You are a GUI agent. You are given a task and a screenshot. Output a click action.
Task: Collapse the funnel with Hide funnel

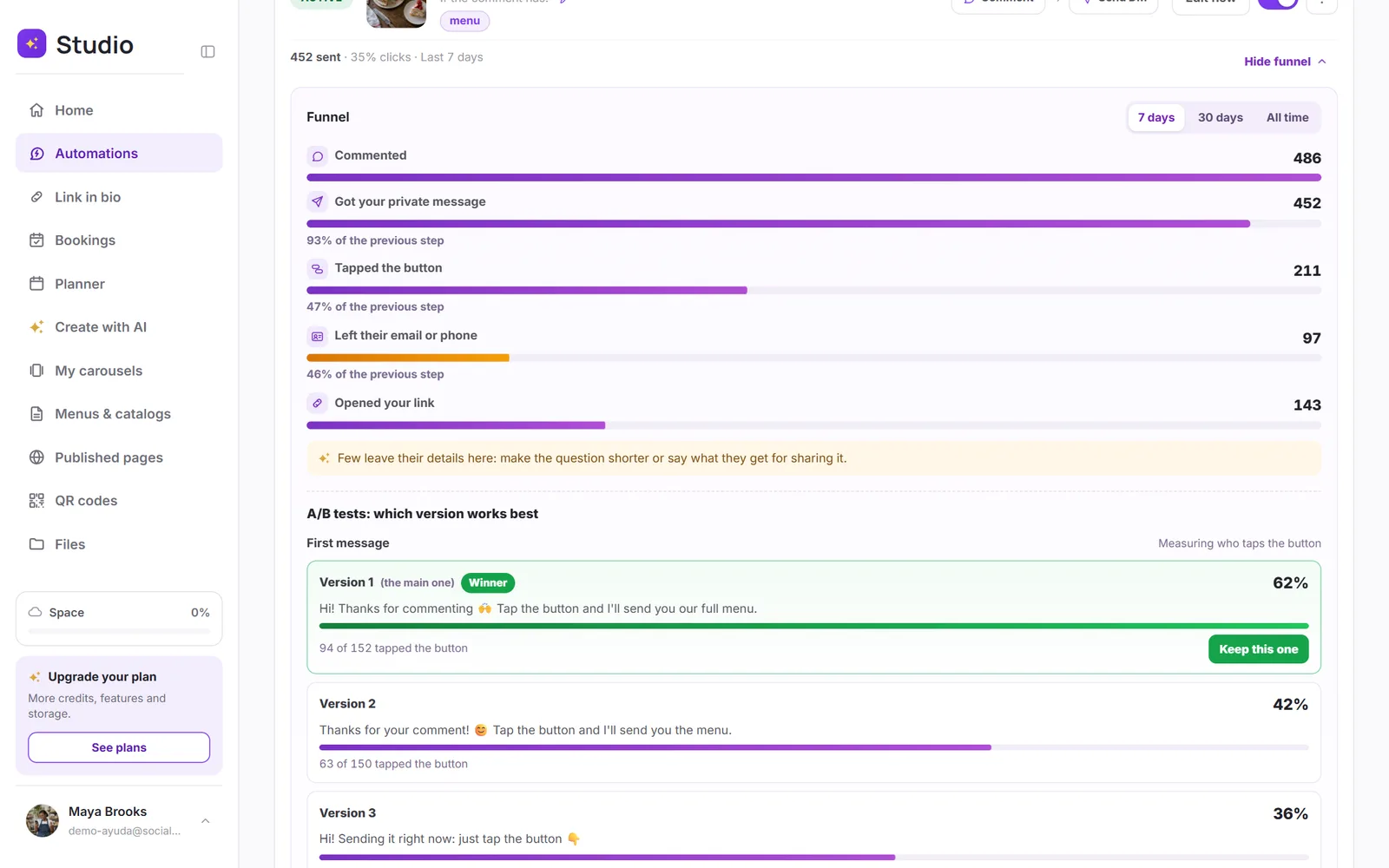coord(1285,62)
